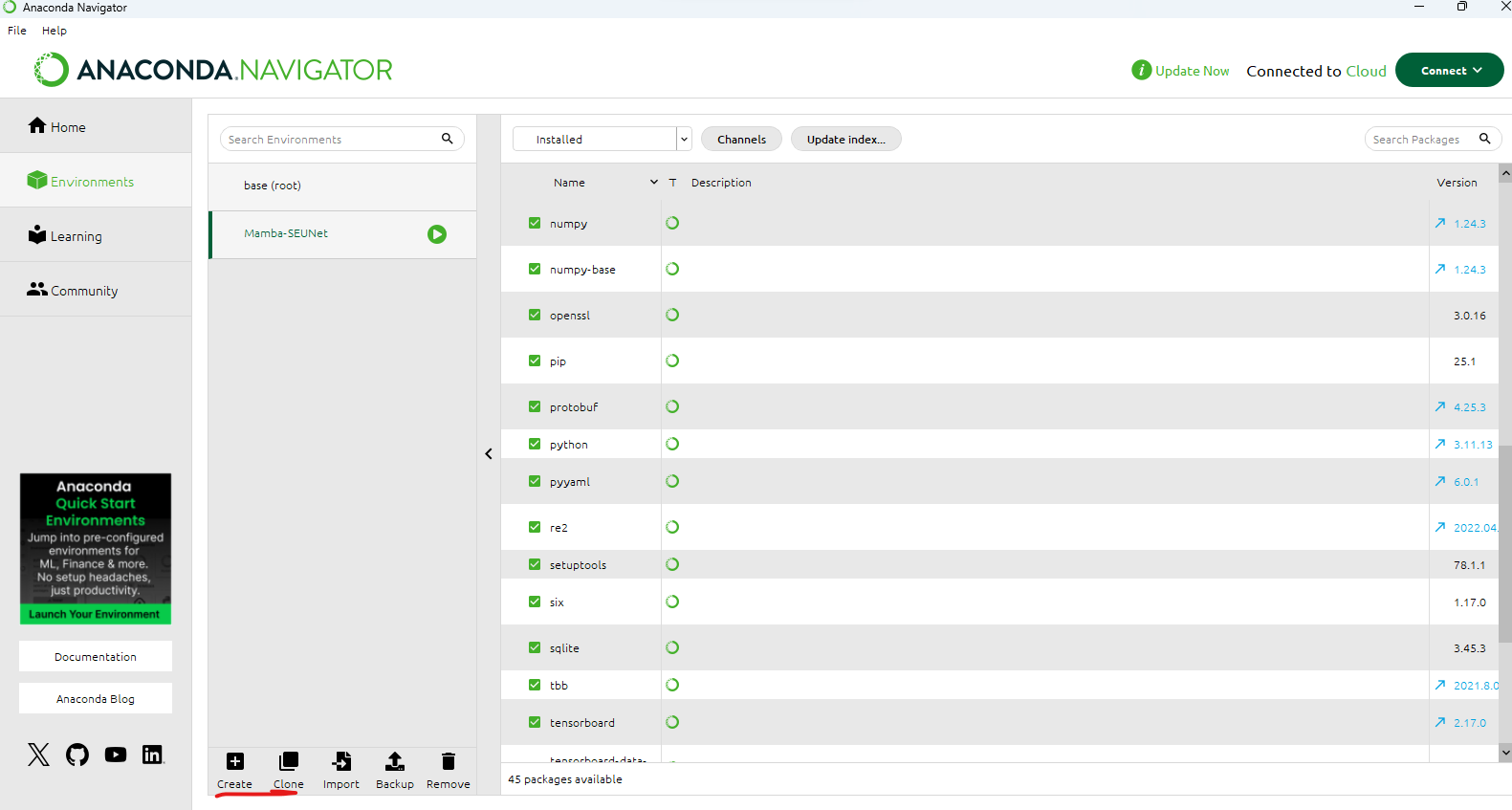Image resolution: width=1512 pixels, height=810 pixels.
Task: Toggle the setuptools package checkbox
Action: pyautogui.click(x=535, y=564)
